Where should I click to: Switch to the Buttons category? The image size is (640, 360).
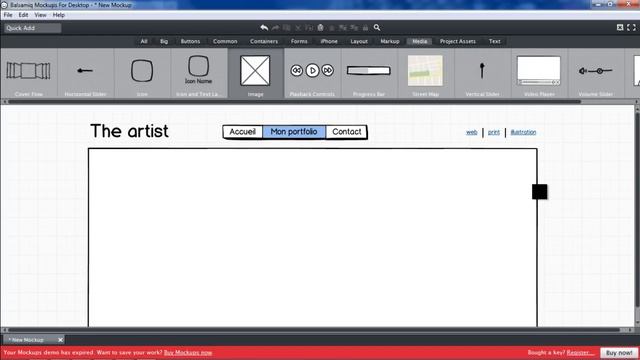pyautogui.click(x=190, y=41)
